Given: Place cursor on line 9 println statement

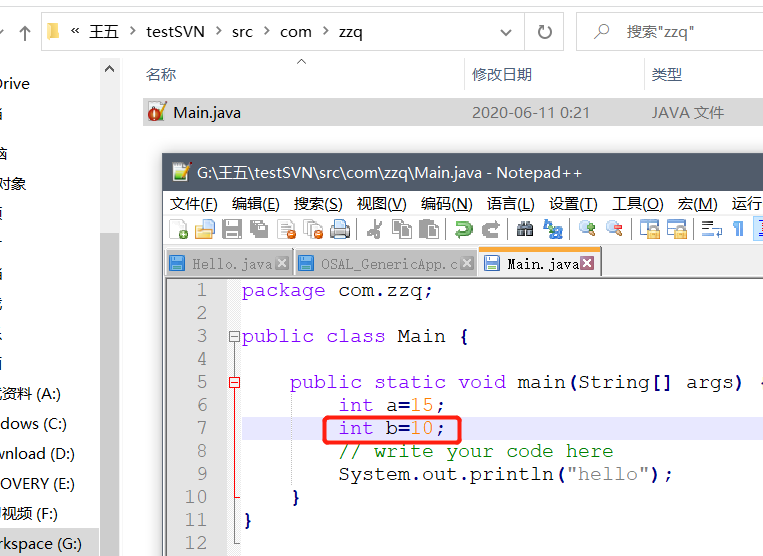Looking at the screenshot, I should pos(505,474).
